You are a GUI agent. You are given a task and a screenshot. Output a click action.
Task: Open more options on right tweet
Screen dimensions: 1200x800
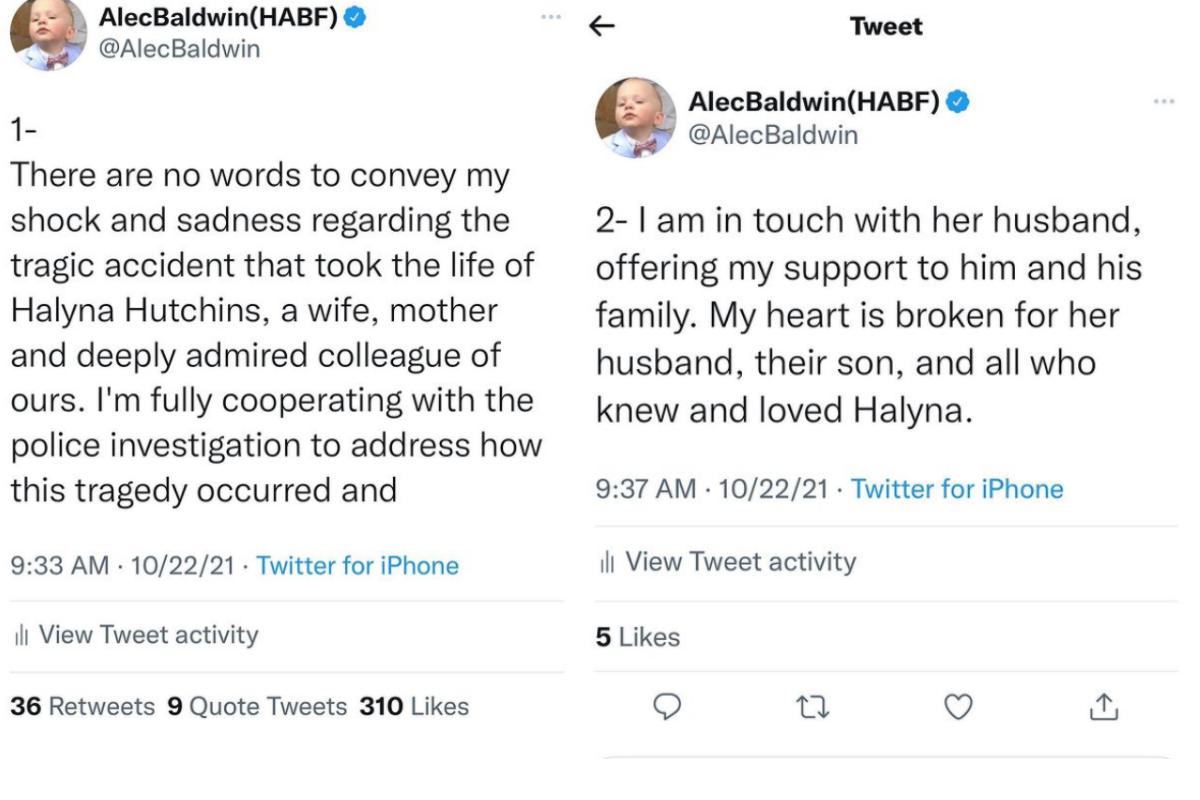(1163, 102)
